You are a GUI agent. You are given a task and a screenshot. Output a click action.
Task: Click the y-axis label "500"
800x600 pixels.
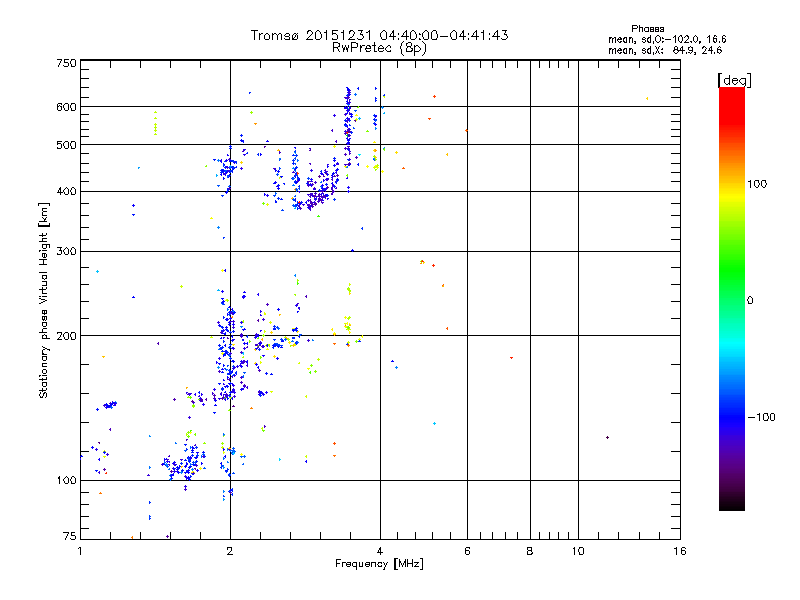pyautogui.click(x=67, y=145)
